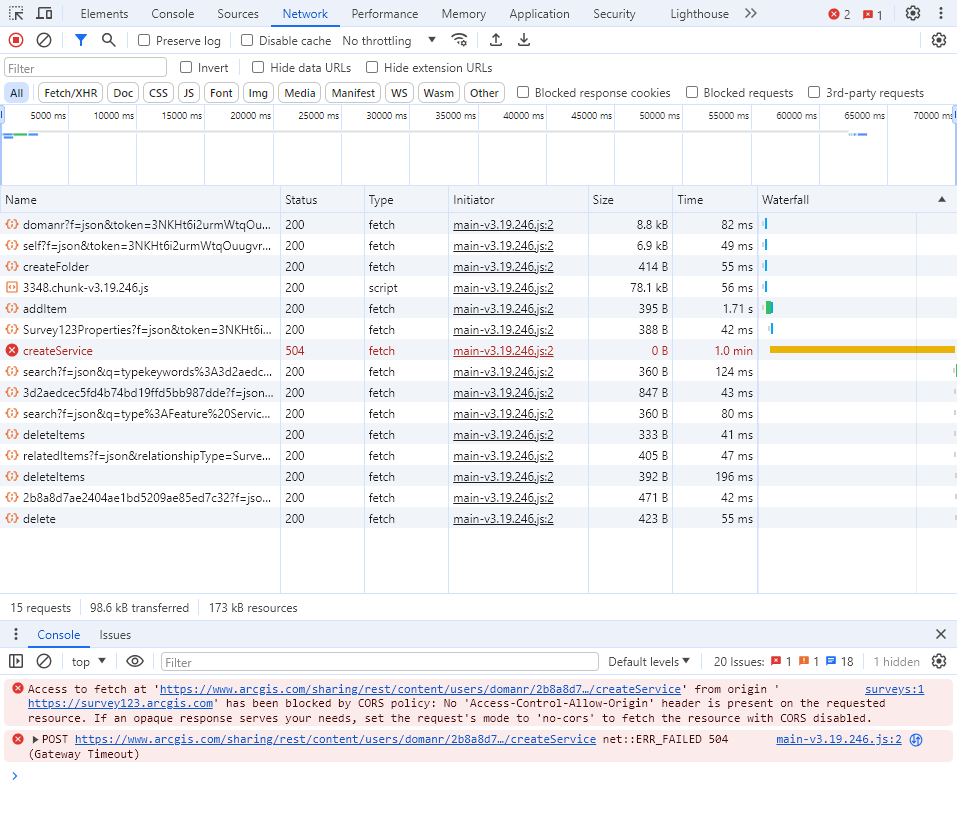Open Default levels dropdown
957x820 pixels.
tap(649, 661)
